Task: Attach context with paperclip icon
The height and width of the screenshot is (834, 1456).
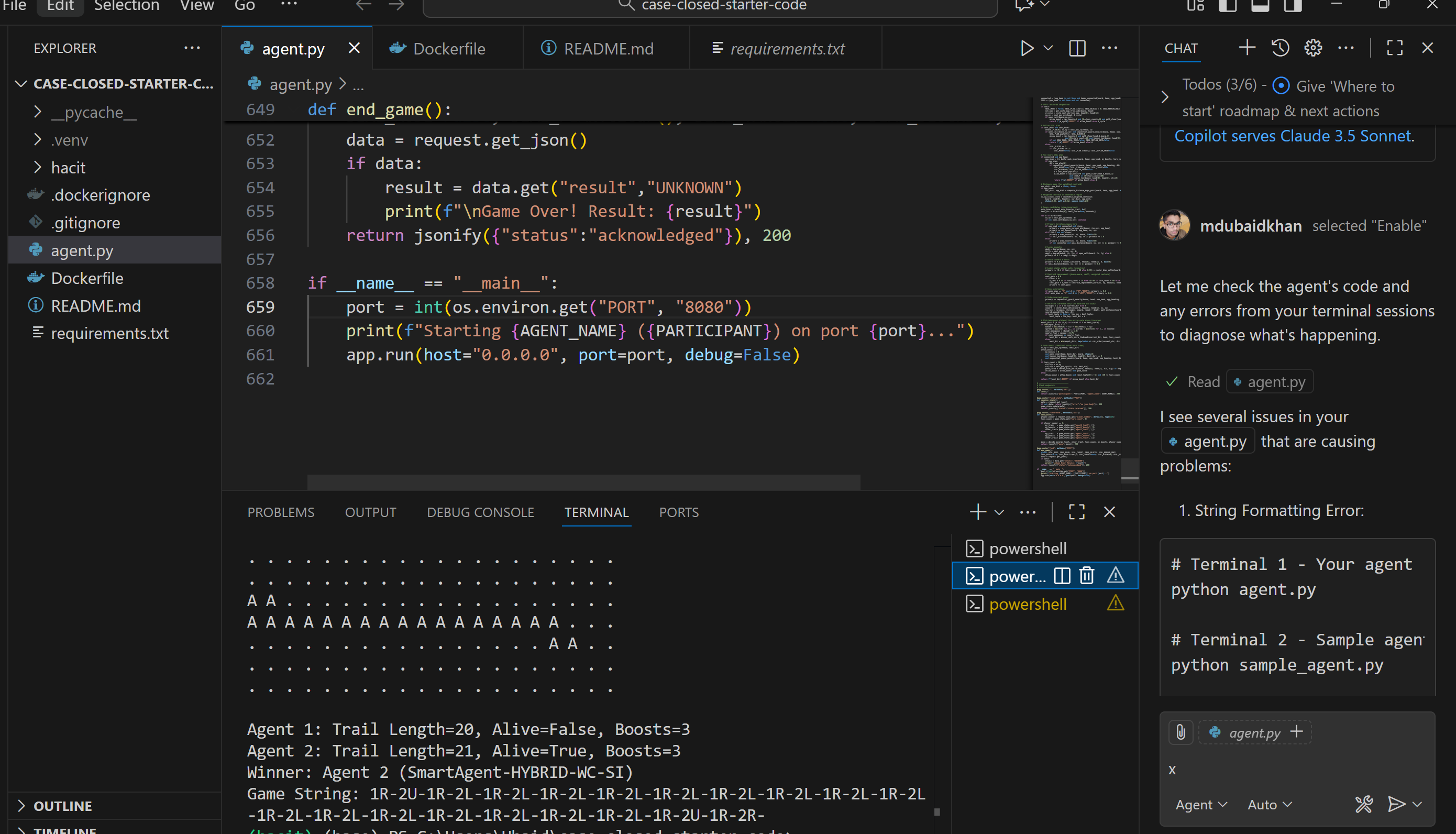Action: [x=1181, y=731]
